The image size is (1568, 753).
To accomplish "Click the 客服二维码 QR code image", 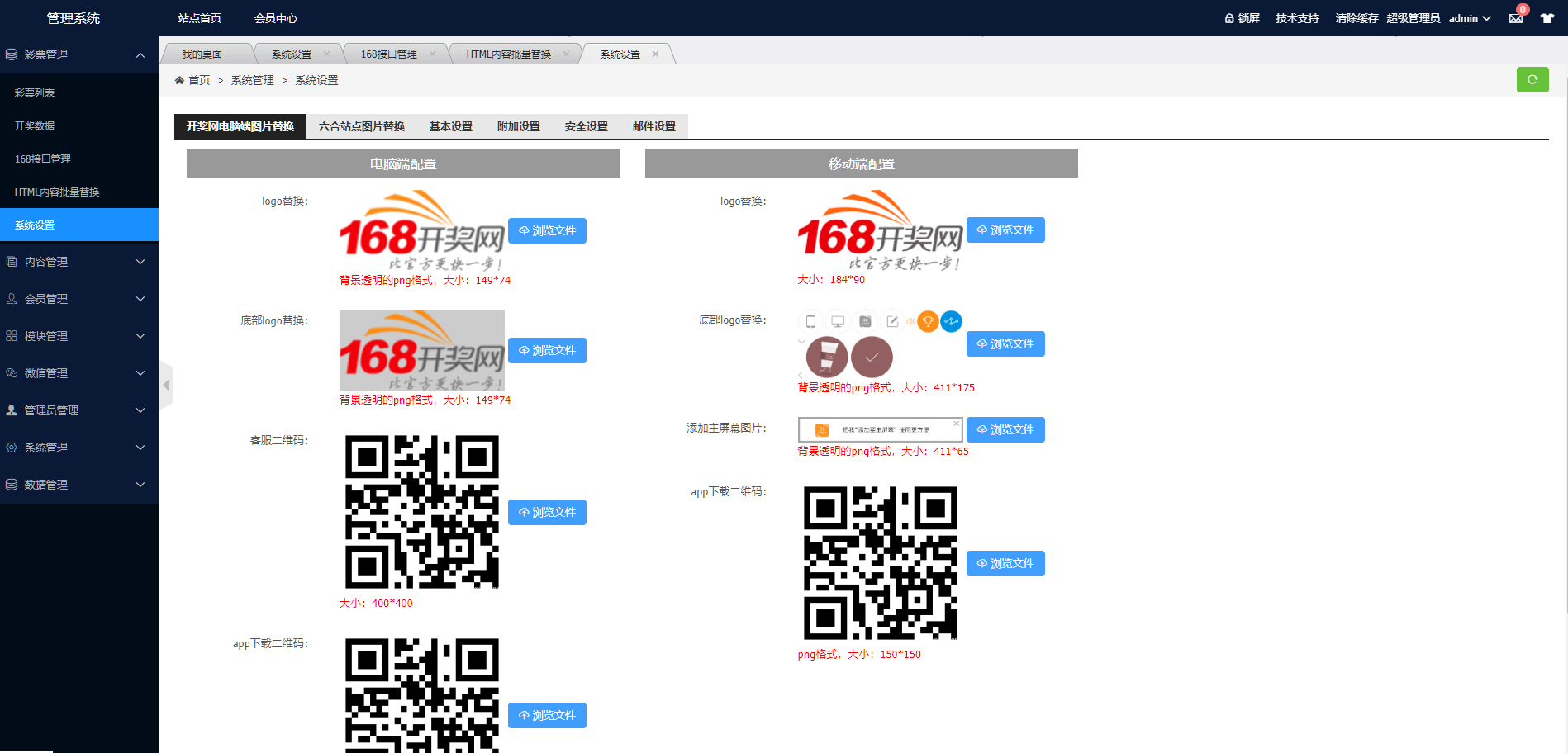I will click(x=421, y=512).
